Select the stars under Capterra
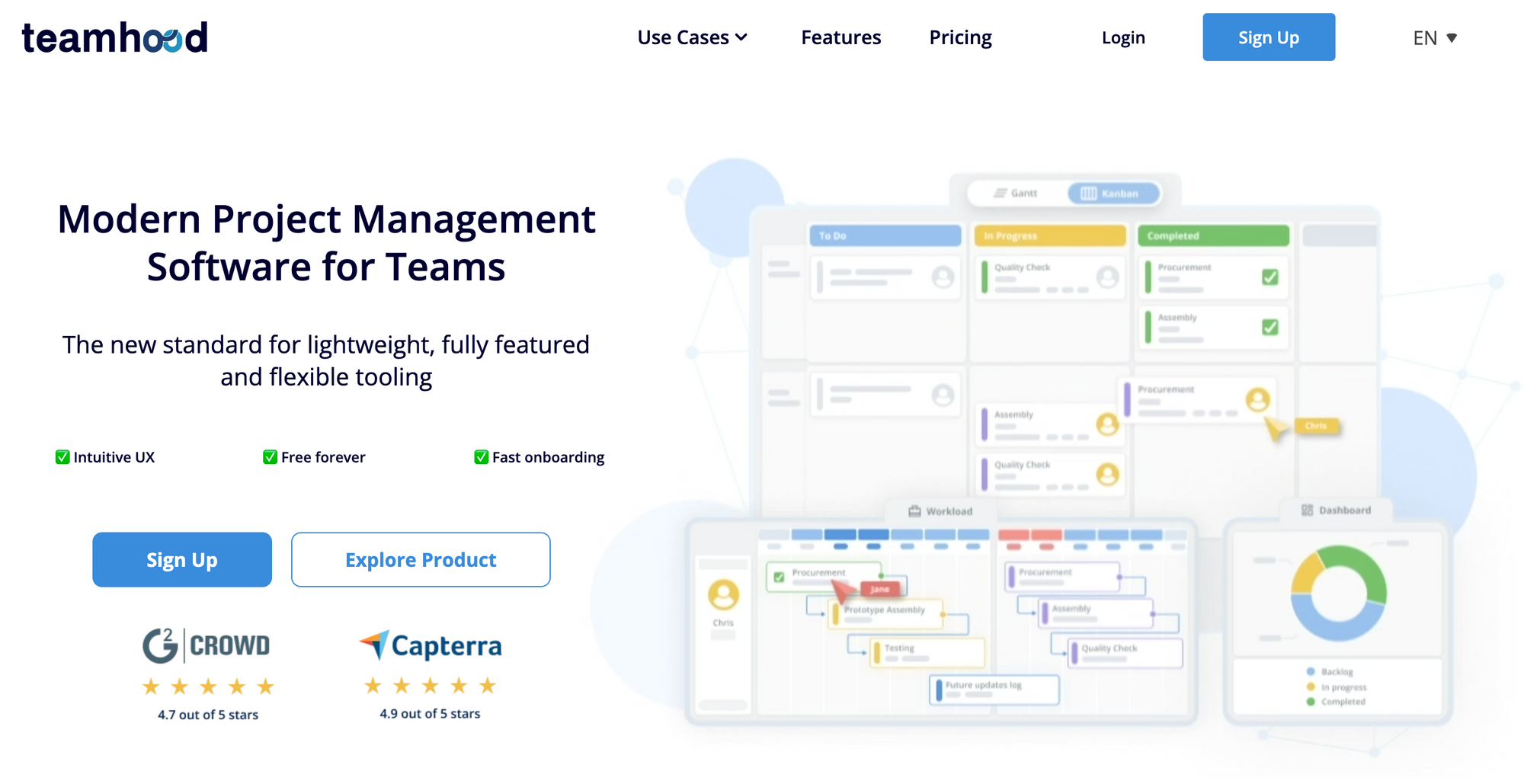1524x784 pixels. [431, 686]
